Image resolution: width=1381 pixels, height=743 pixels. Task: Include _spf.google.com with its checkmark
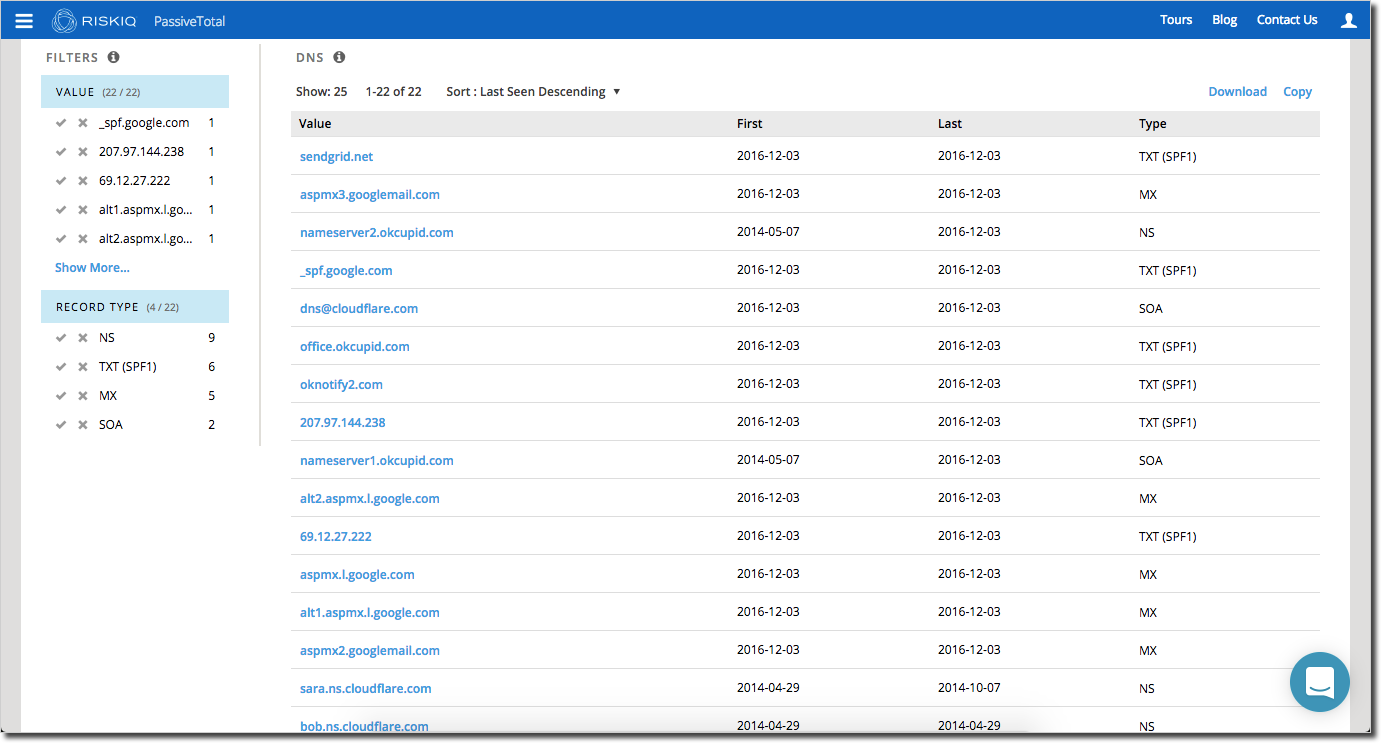click(61, 123)
